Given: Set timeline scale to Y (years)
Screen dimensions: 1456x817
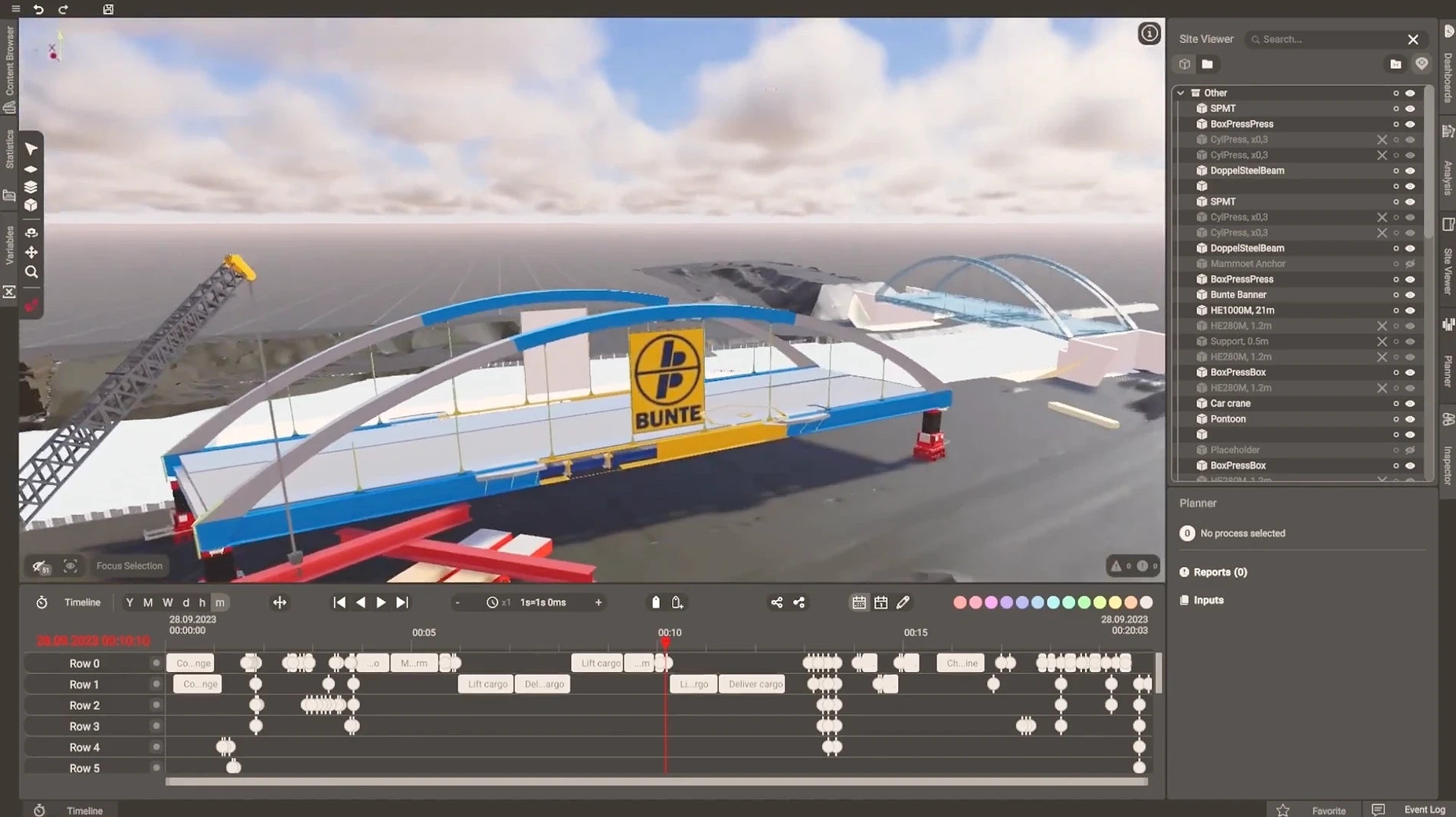Looking at the screenshot, I should coord(130,602).
